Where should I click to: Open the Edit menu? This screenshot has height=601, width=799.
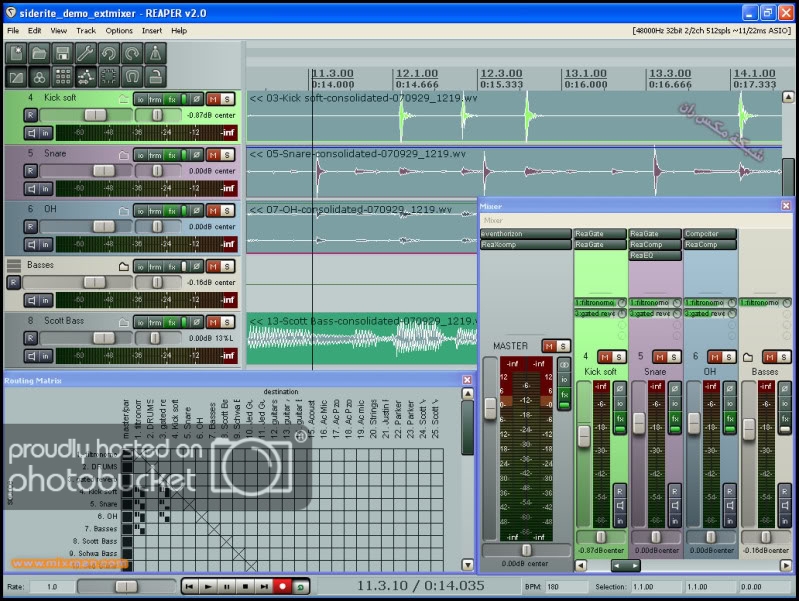[35, 31]
